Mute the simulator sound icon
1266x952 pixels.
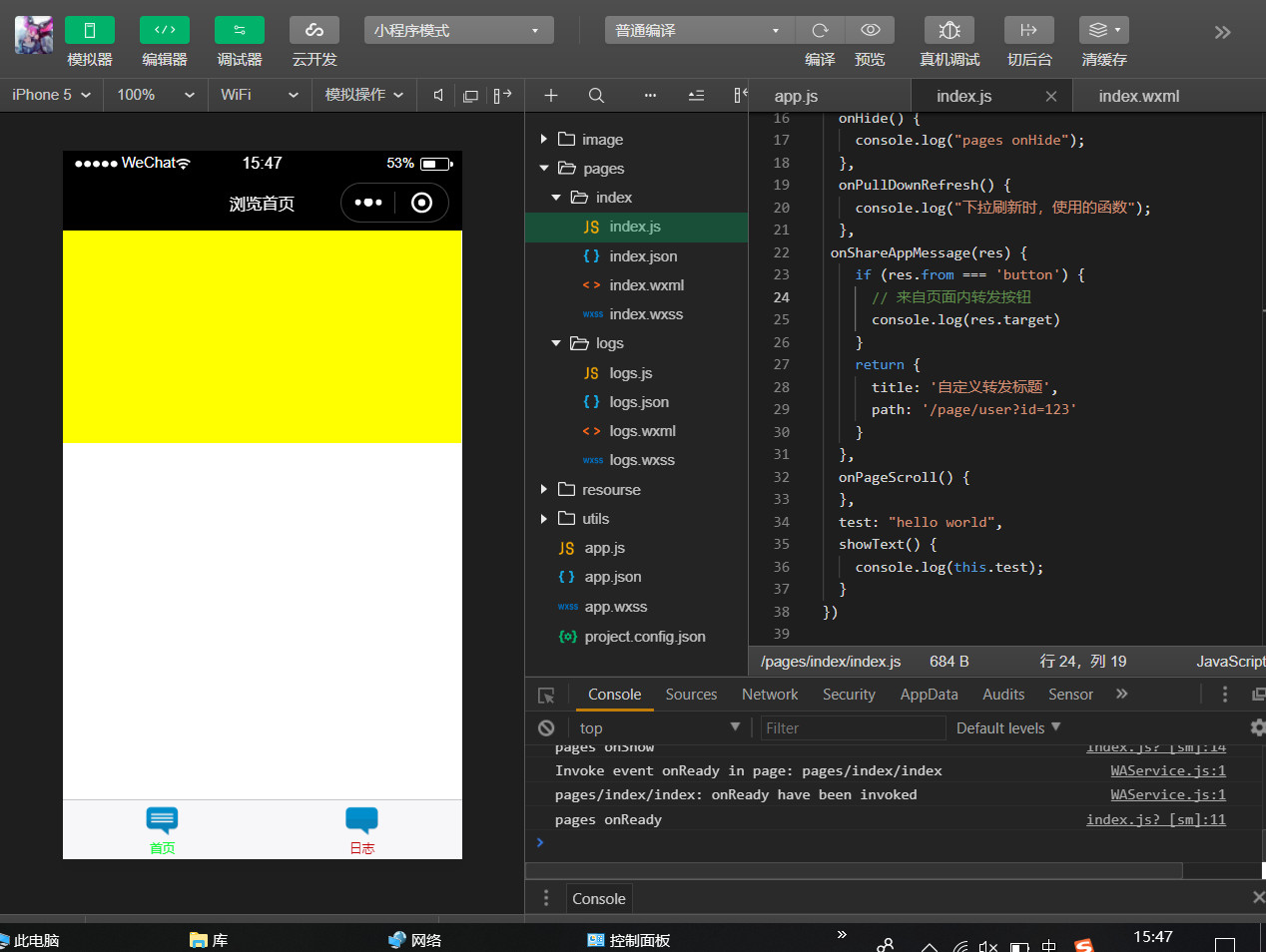[438, 95]
